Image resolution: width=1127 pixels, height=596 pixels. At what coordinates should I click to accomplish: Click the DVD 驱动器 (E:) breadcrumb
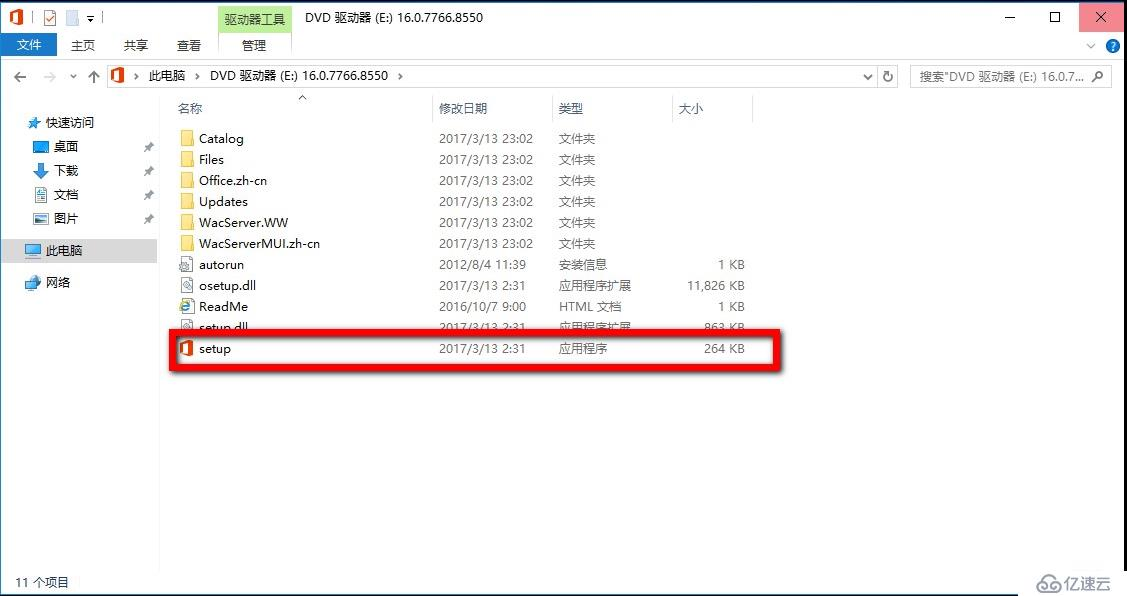(298, 75)
